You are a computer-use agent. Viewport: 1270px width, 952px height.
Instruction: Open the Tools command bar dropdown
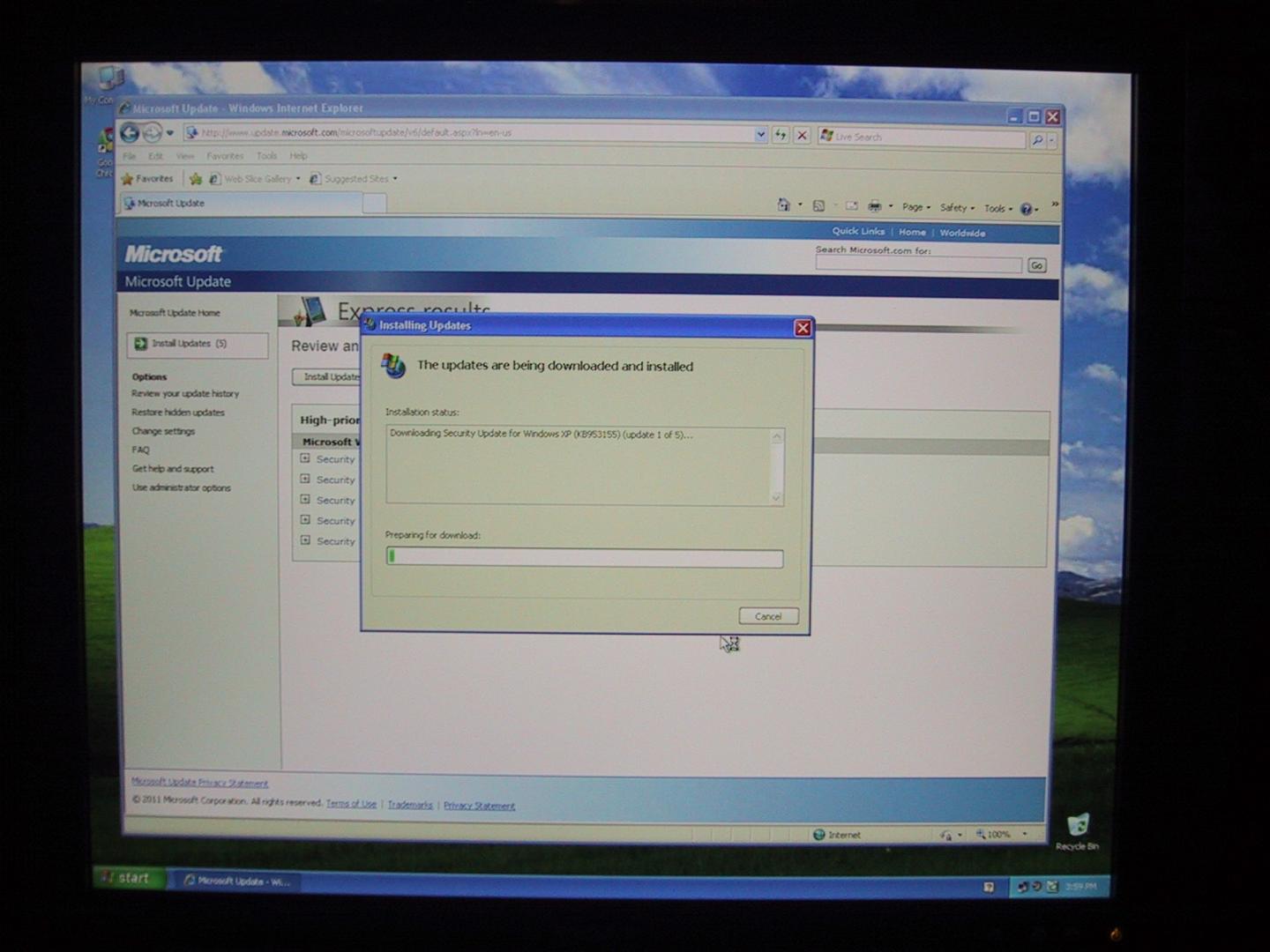pyautogui.click(x=998, y=209)
